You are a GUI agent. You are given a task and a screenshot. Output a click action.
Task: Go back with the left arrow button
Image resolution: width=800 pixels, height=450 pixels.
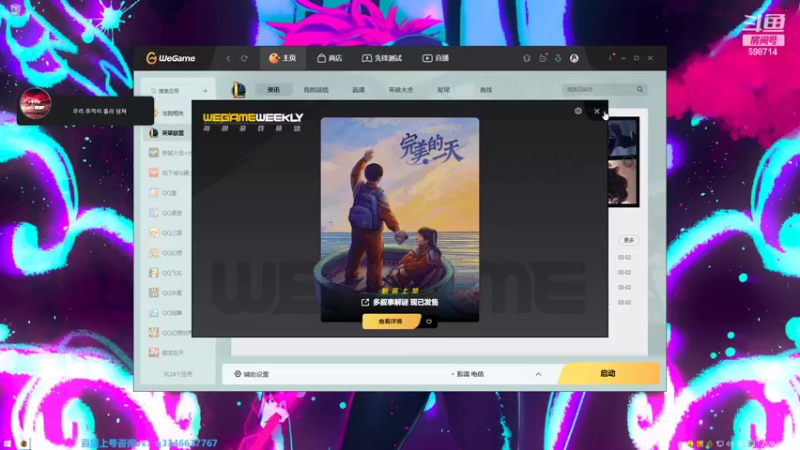coord(228,59)
